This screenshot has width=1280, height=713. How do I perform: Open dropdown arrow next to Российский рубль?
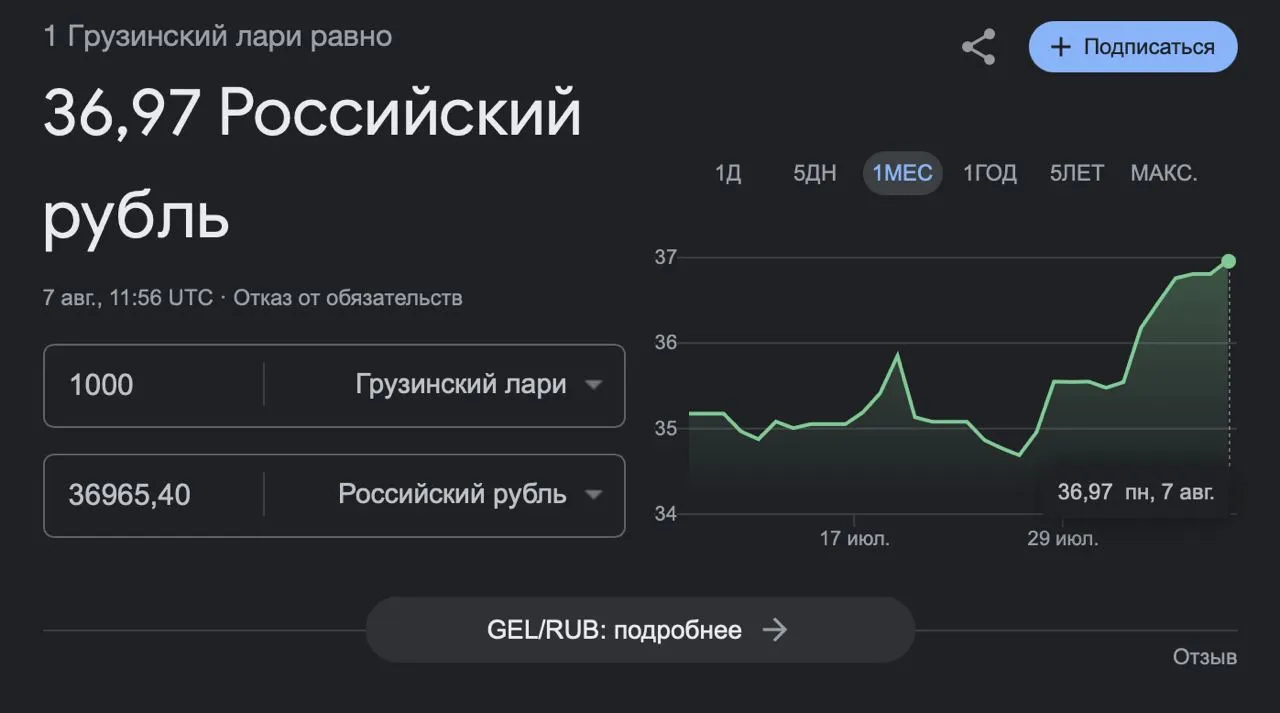(593, 495)
